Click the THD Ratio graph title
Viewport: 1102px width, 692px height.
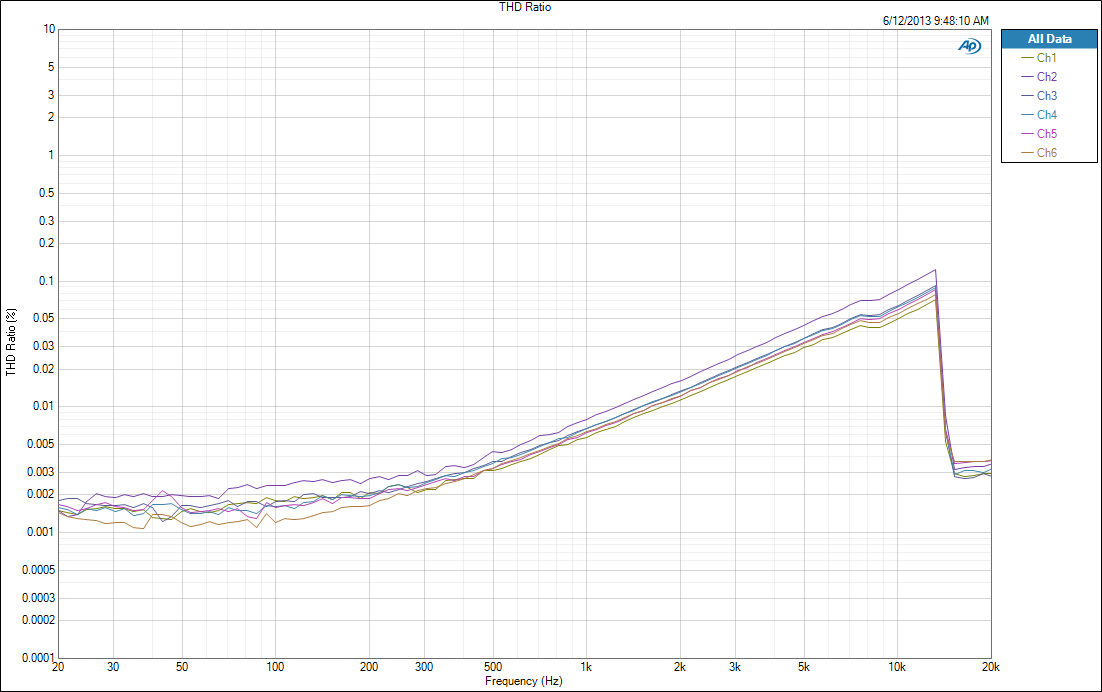pos(525,7)
